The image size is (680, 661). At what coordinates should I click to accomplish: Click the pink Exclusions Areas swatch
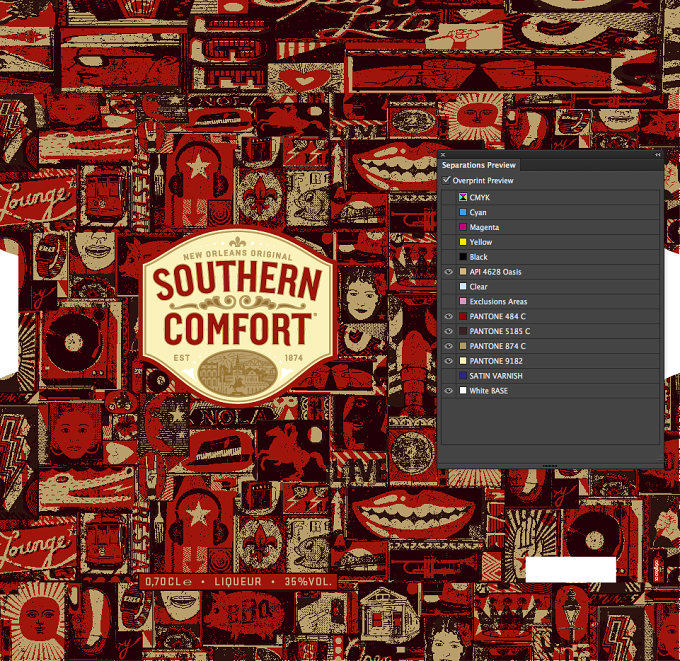click(463, 301)
